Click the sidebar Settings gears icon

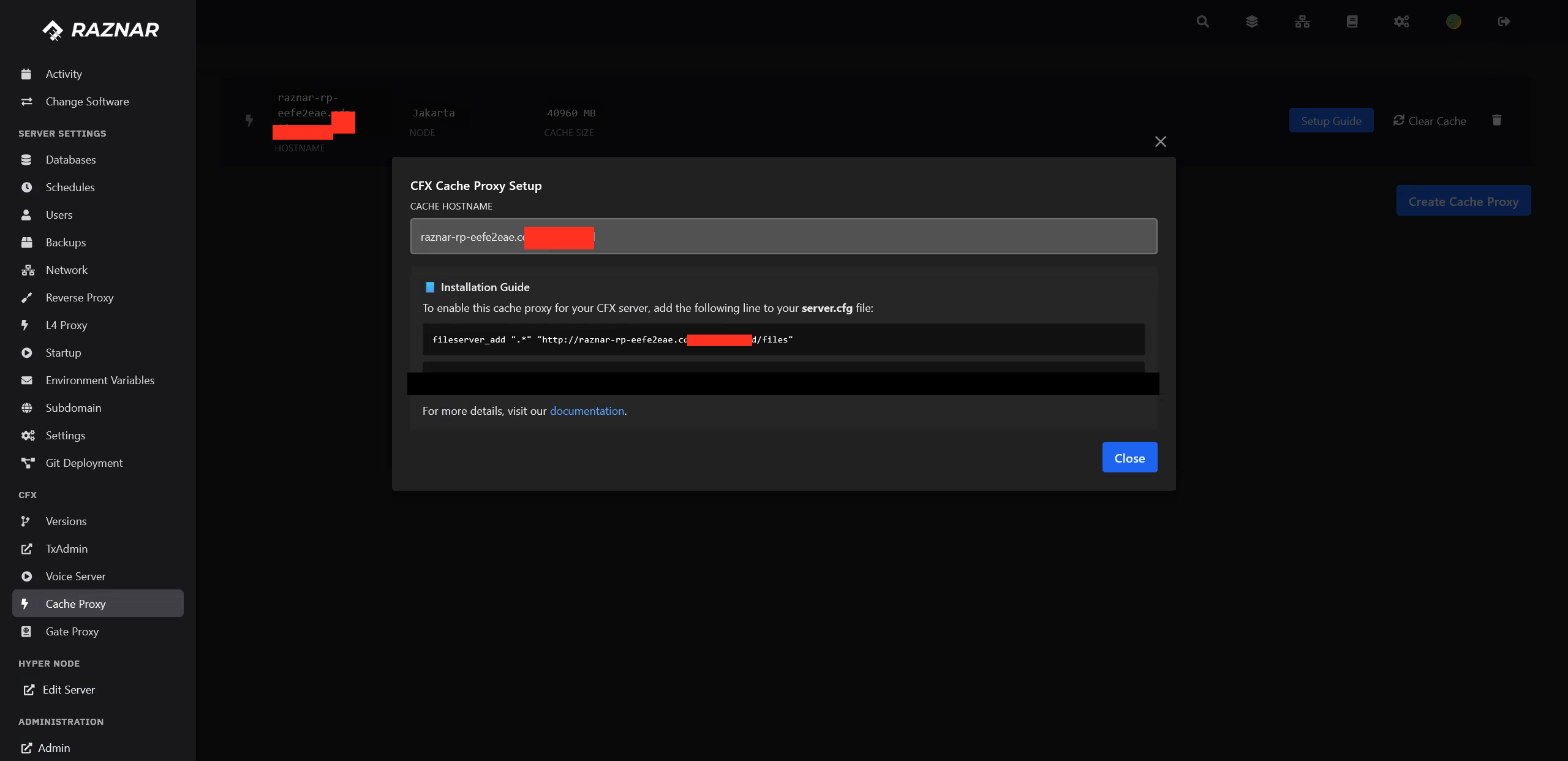tap(28, 435)
